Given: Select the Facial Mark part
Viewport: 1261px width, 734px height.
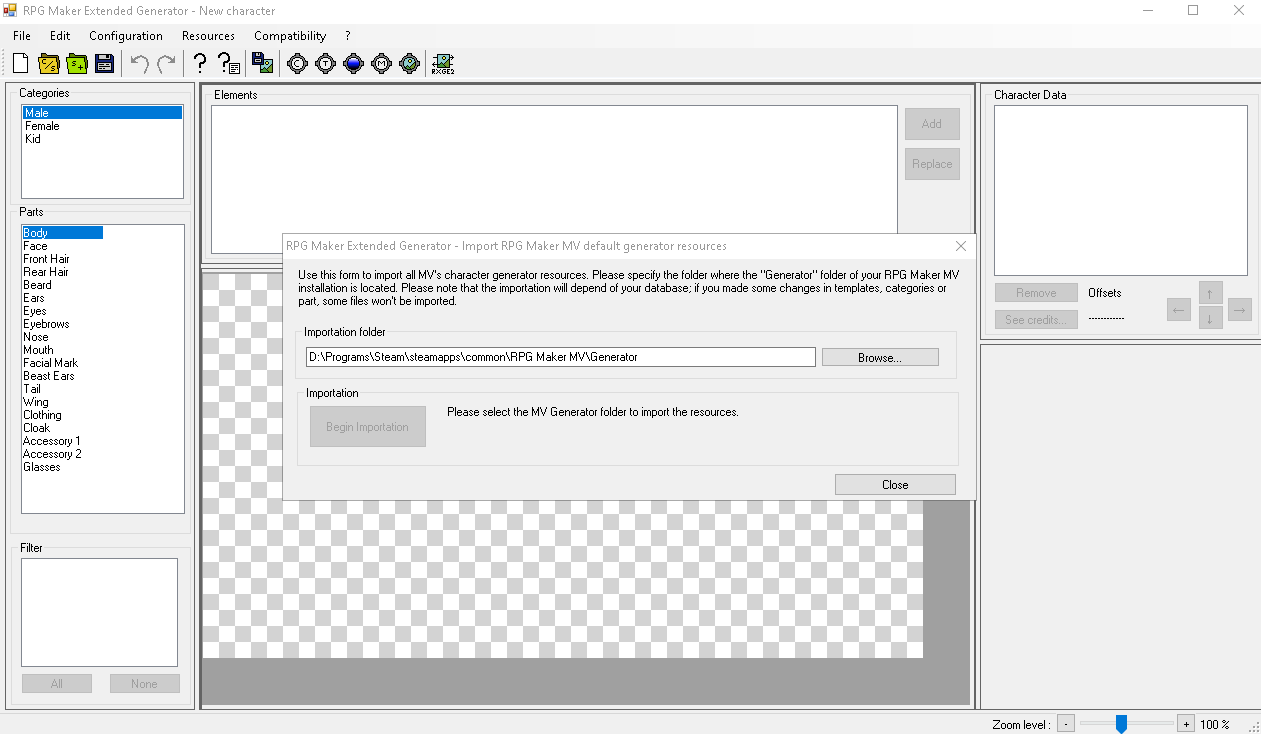Looking at the screenshot, I should (x=50, y=363).
